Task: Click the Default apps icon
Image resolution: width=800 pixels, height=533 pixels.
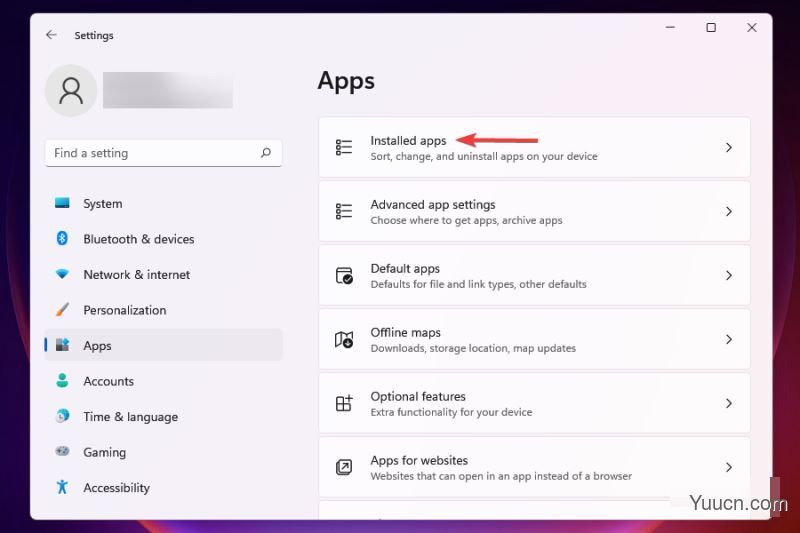Action: point(344,275)
